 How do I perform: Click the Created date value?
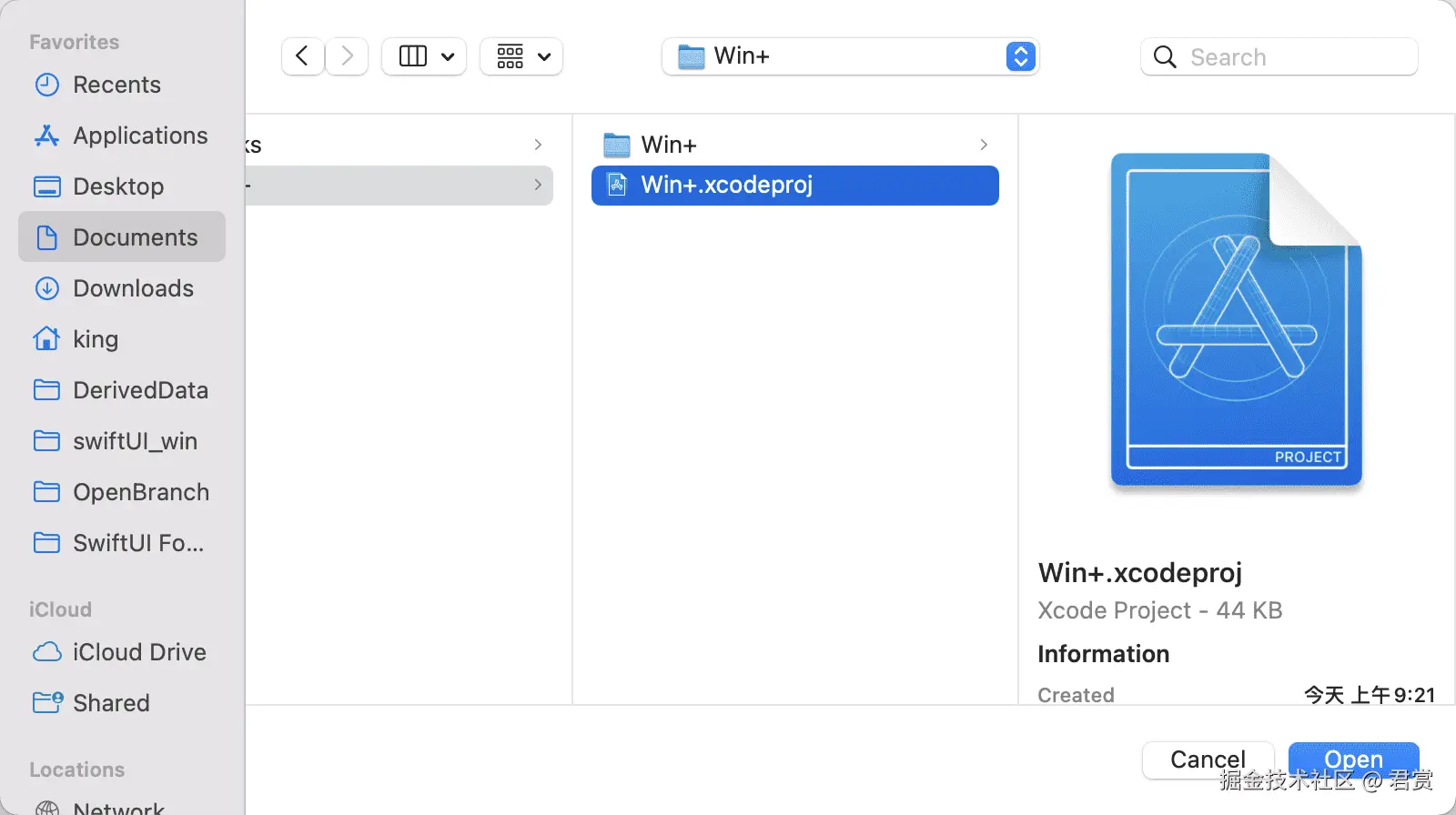pos(1370,695)
